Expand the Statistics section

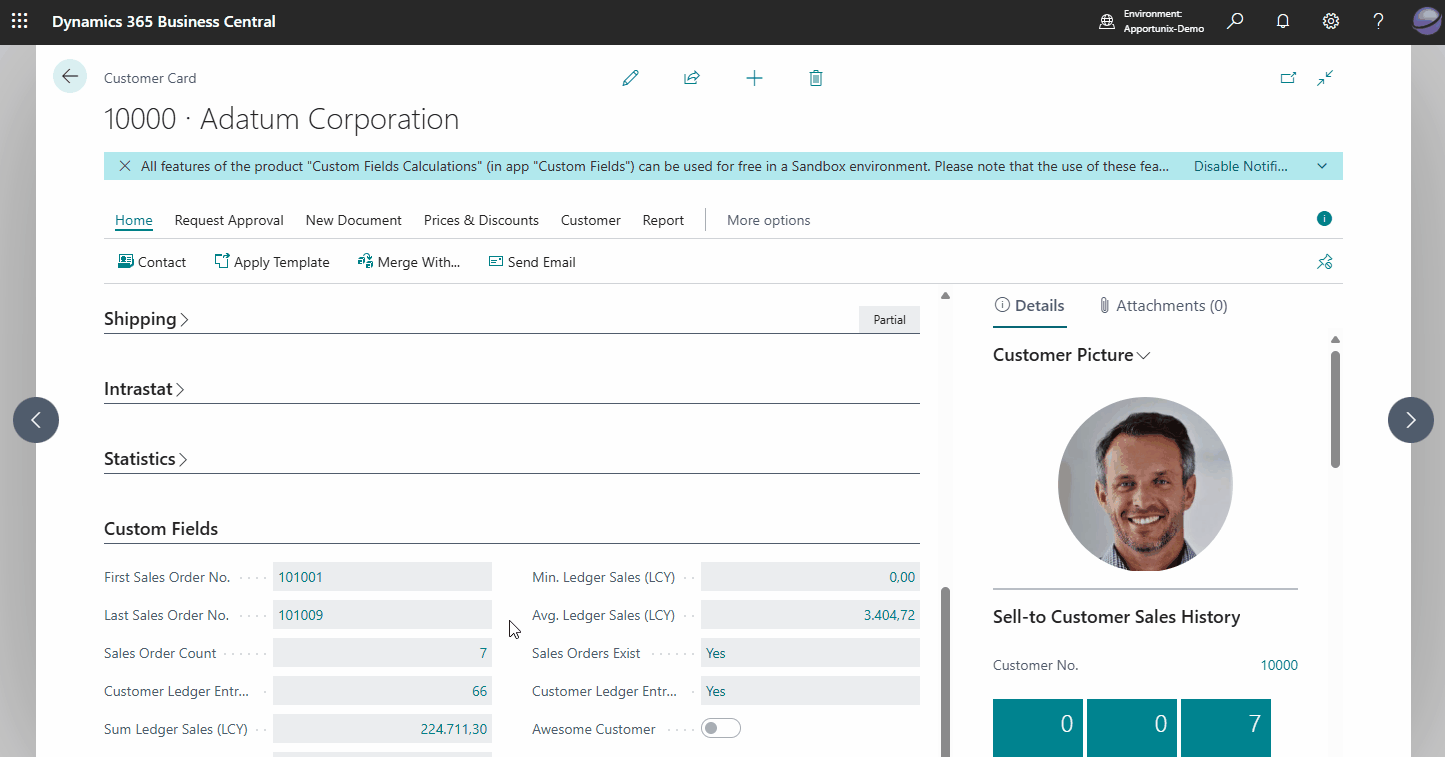click(146, 459)
